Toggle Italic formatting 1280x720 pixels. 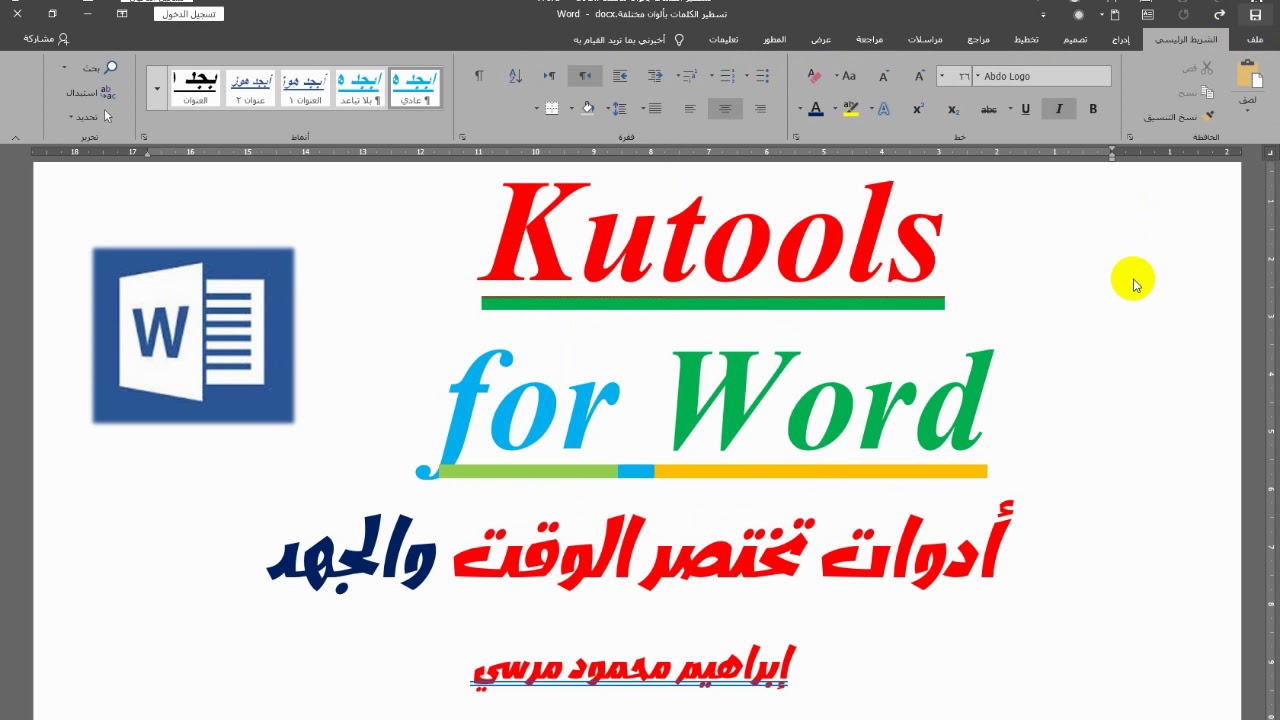click(x=1059, y=109)
